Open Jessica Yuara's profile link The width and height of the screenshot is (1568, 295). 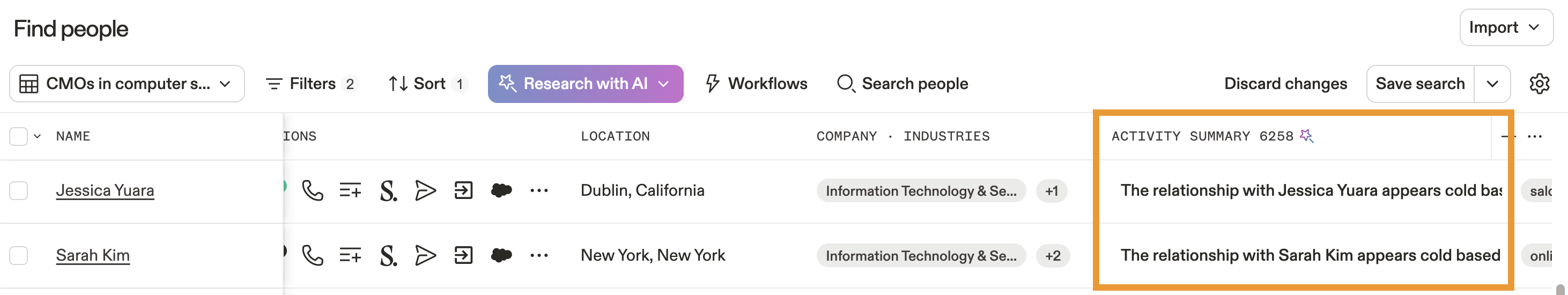(105, 191)
